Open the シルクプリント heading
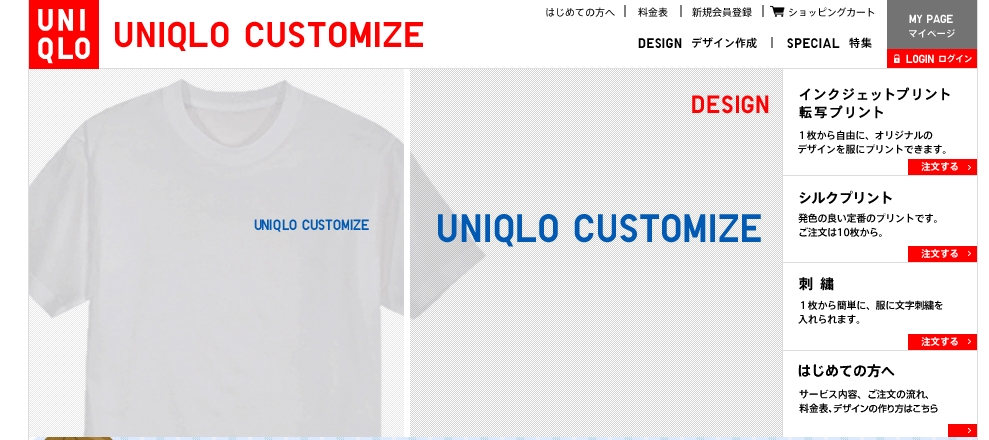 coord(845,198)
